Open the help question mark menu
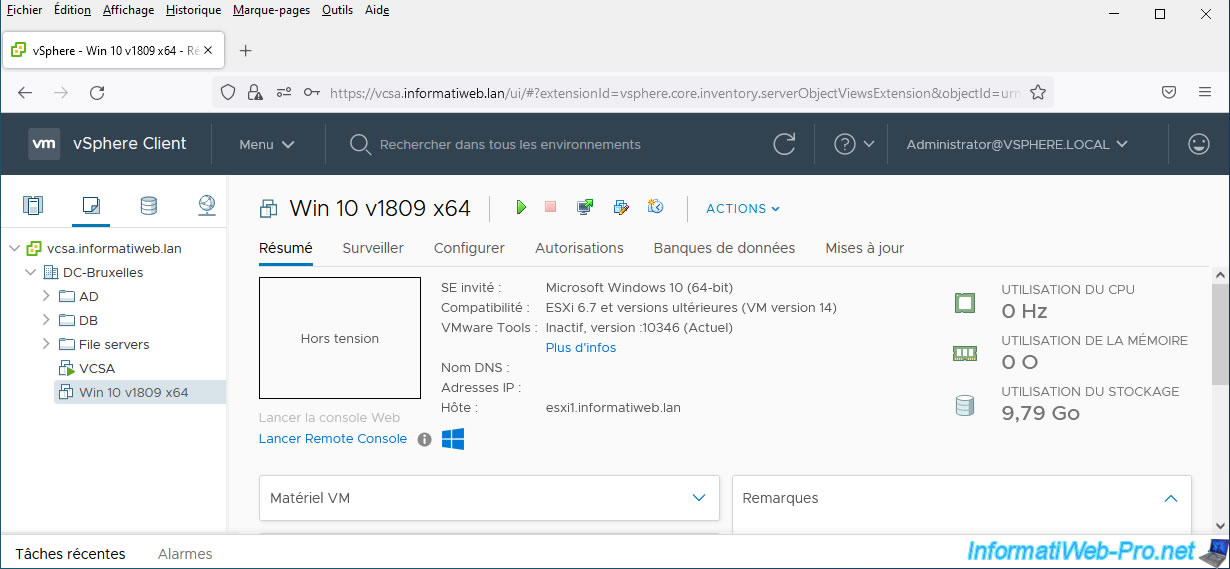 (x=854, y=144)
